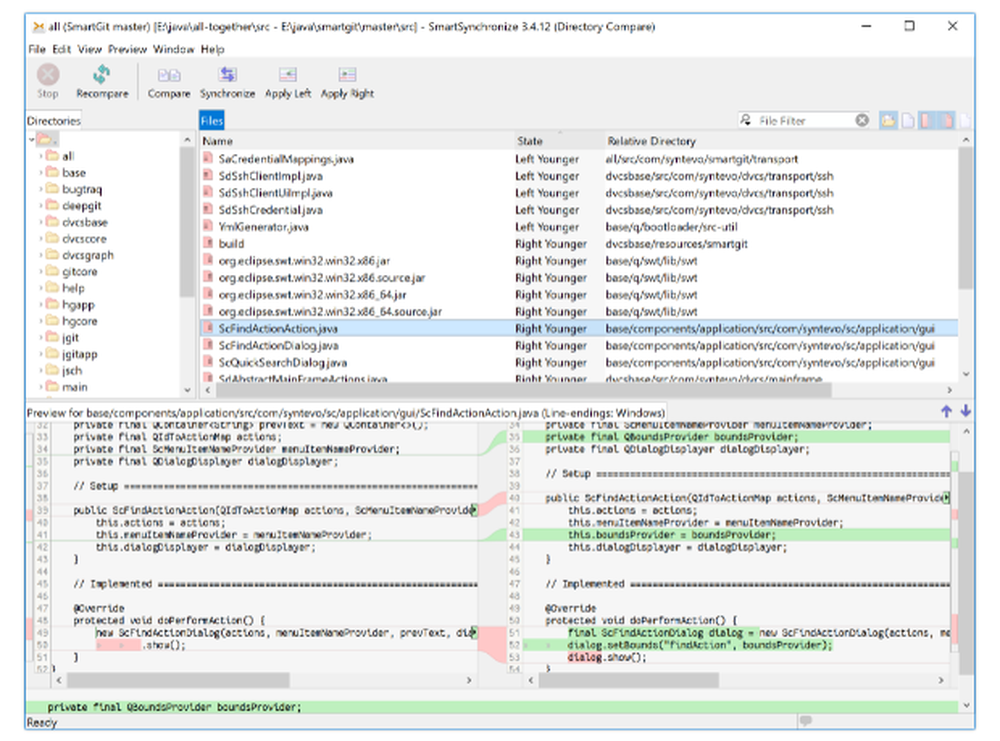Click the file icon of SdSshCredential.java
Image resolution: width=1000 pixels, height=741 pixels.
click(208, 209)
